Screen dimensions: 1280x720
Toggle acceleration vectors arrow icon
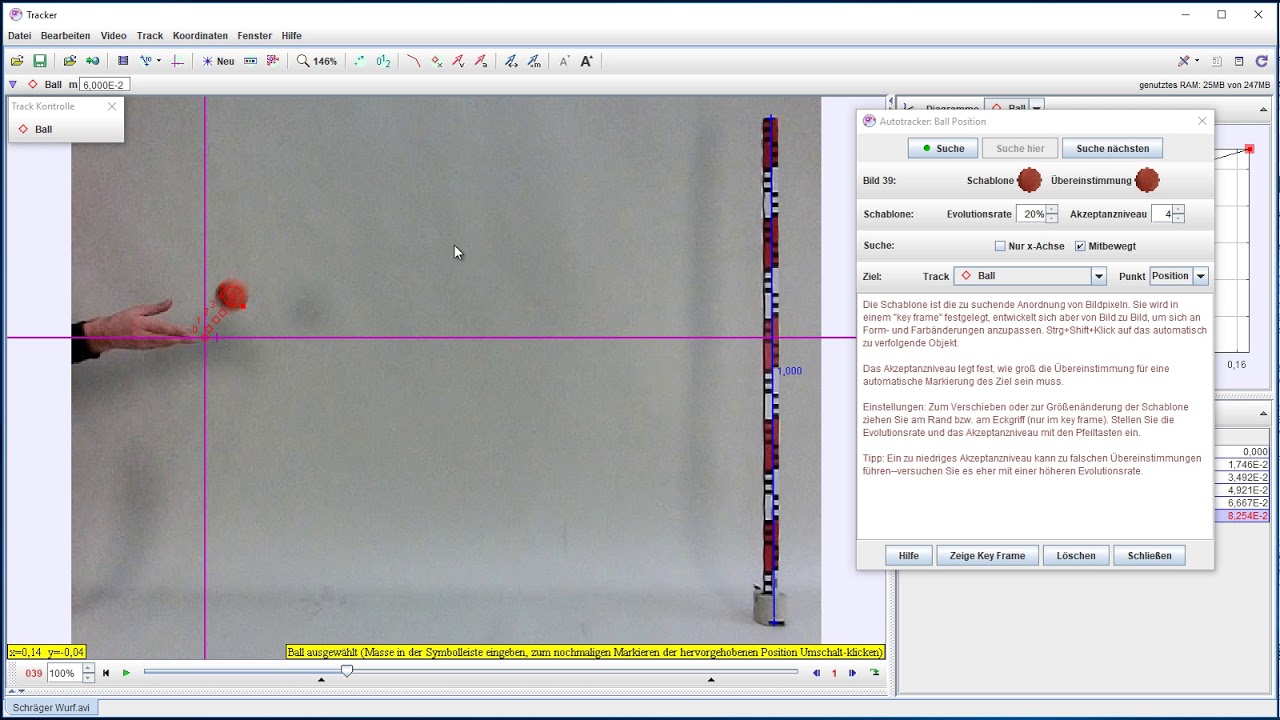[x=481, y=61]
